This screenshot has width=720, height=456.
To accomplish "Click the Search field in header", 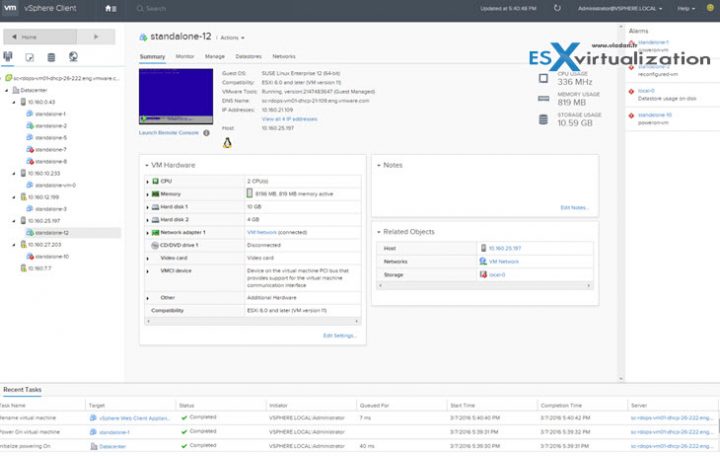I will [156, 8].
